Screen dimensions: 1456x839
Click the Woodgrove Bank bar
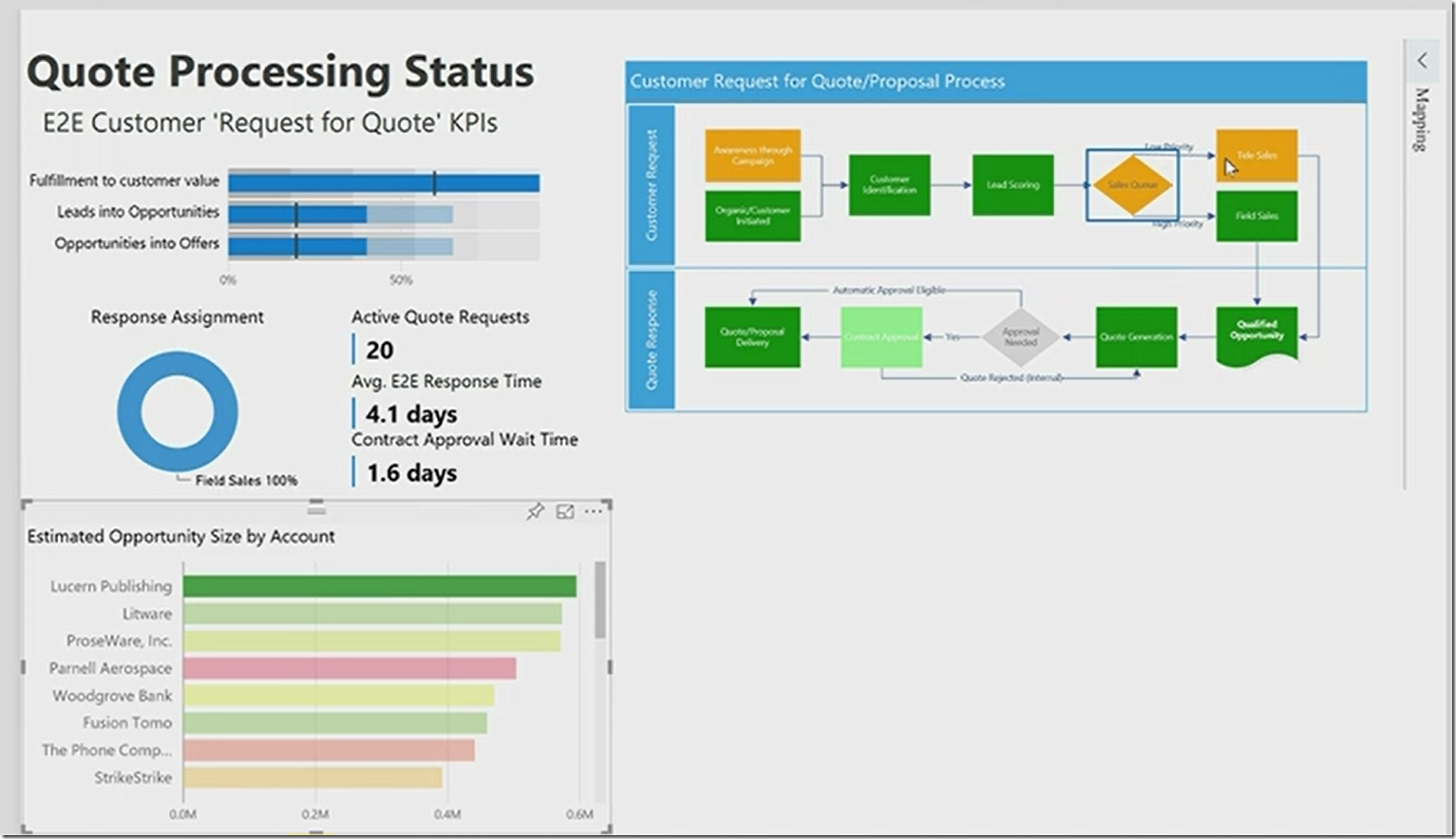(338, 696)
